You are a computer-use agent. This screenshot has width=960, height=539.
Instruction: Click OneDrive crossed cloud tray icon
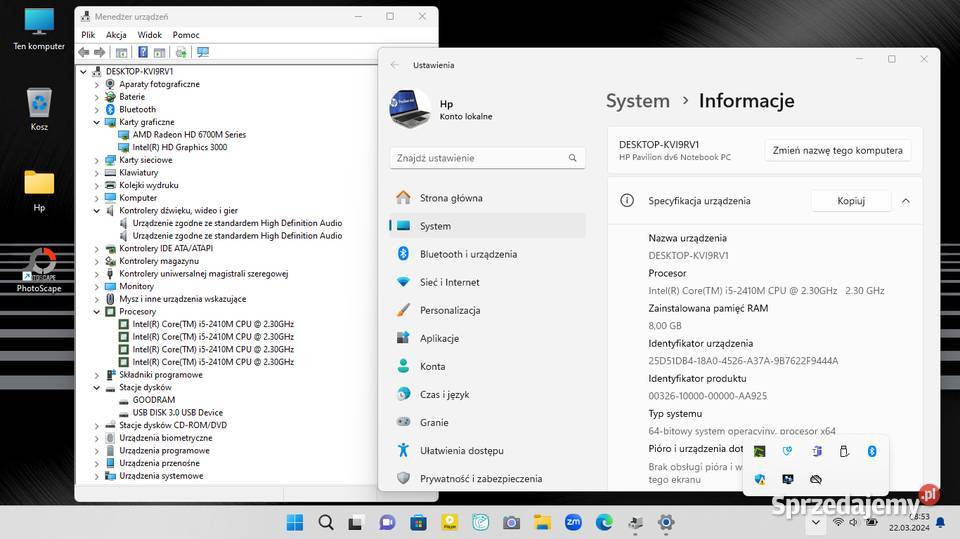click(816, 479)
